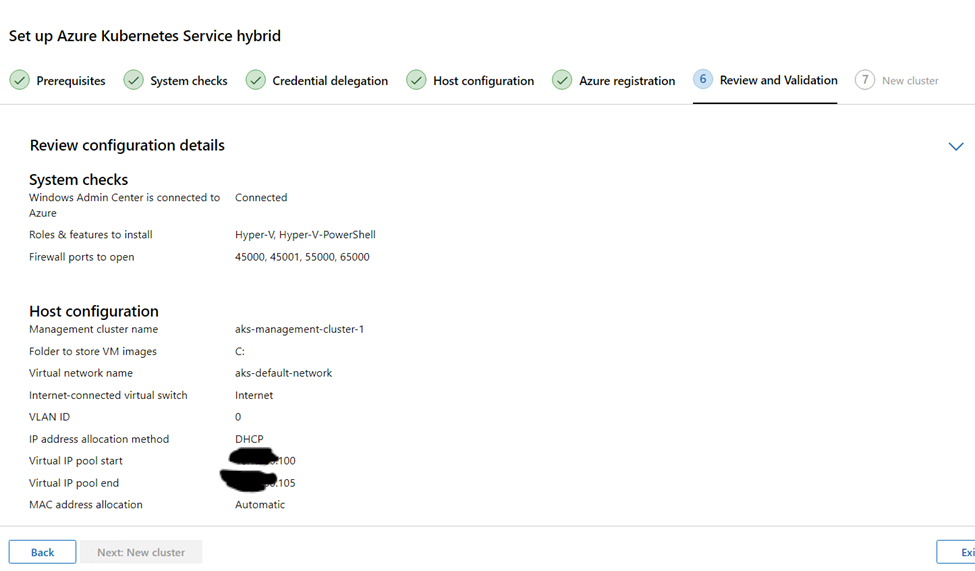Click the Roles & features to install label

coord(91,234)
